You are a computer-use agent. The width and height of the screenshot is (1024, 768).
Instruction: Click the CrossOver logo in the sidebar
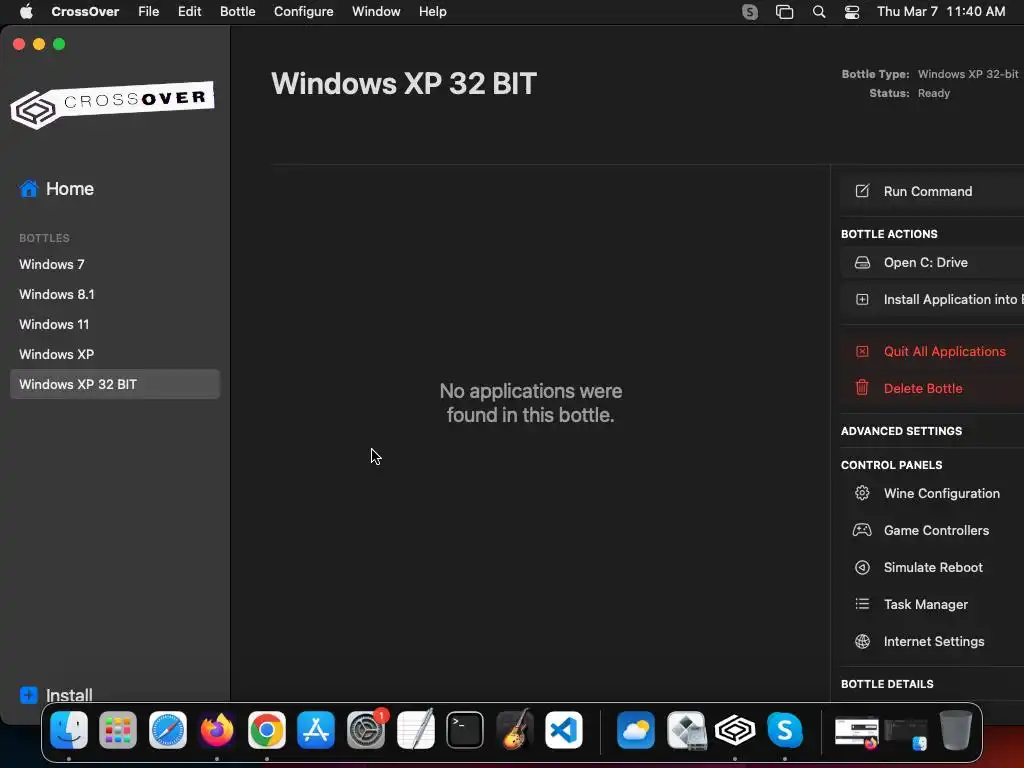click(112, 104)
